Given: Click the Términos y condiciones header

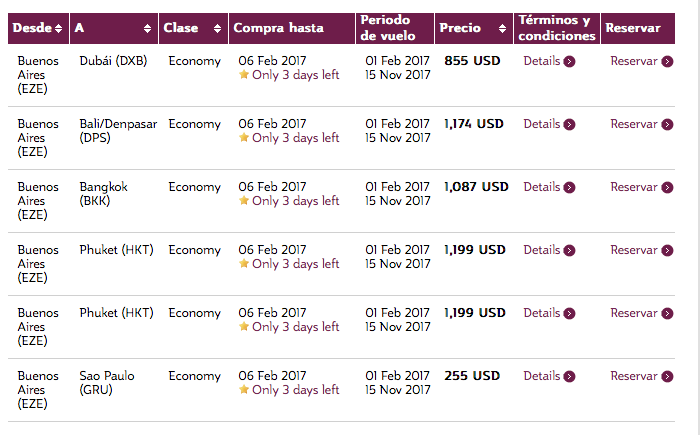Looking at the screenshot, I should point(557,28).
